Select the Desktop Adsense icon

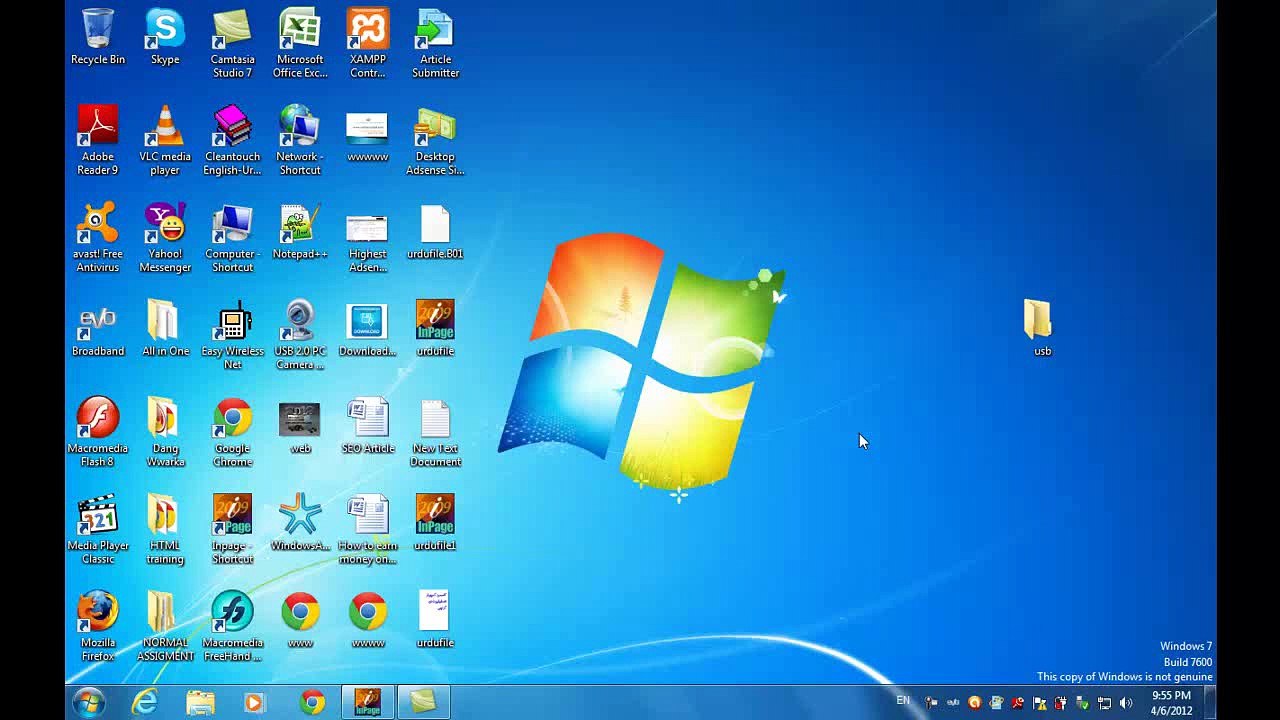435,140
